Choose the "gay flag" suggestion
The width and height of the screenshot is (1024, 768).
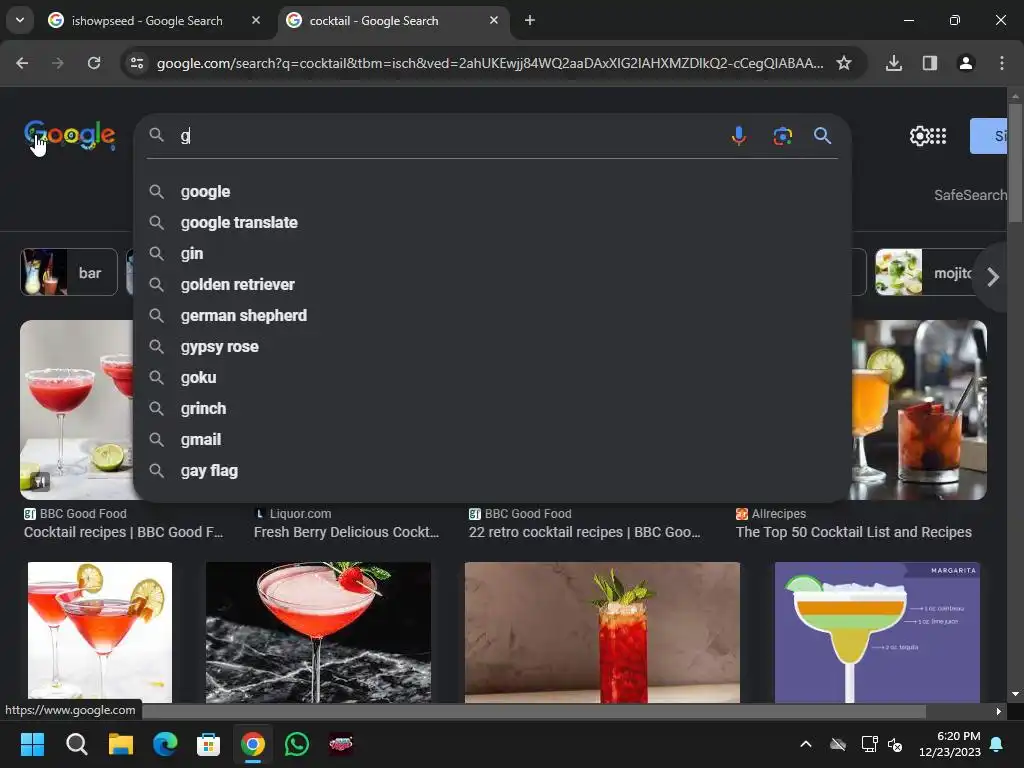click(x=492, y=471)
